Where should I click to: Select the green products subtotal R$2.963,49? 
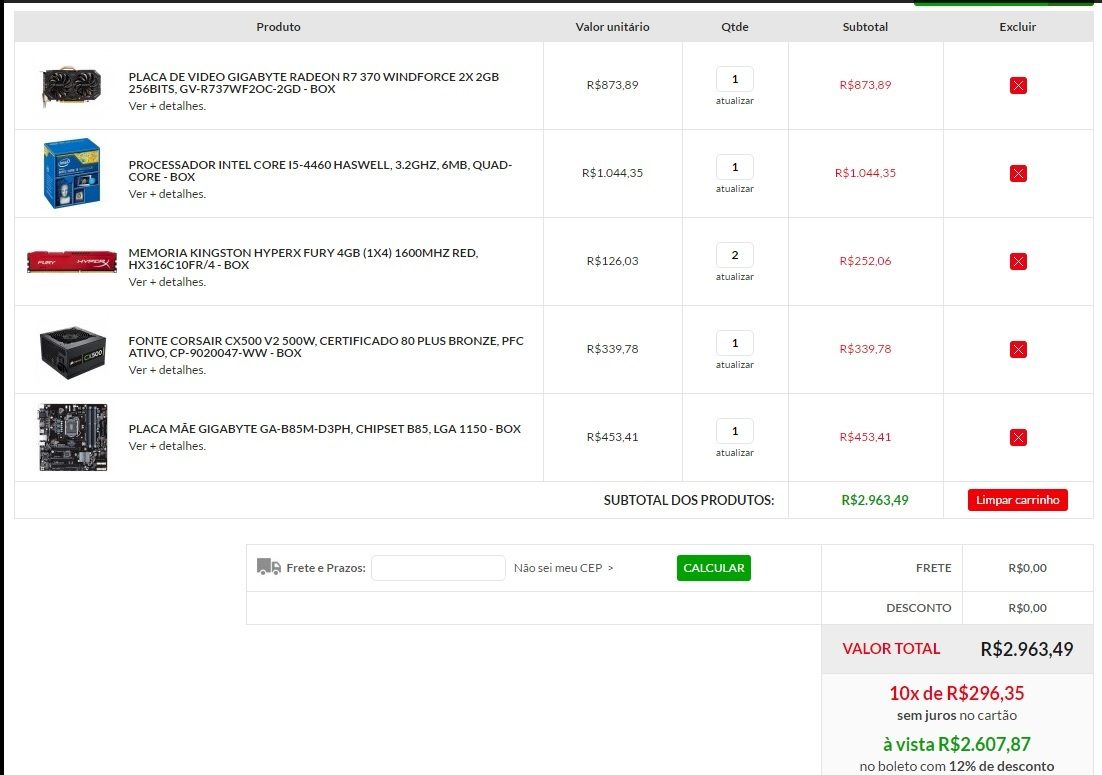coord(875,500)
